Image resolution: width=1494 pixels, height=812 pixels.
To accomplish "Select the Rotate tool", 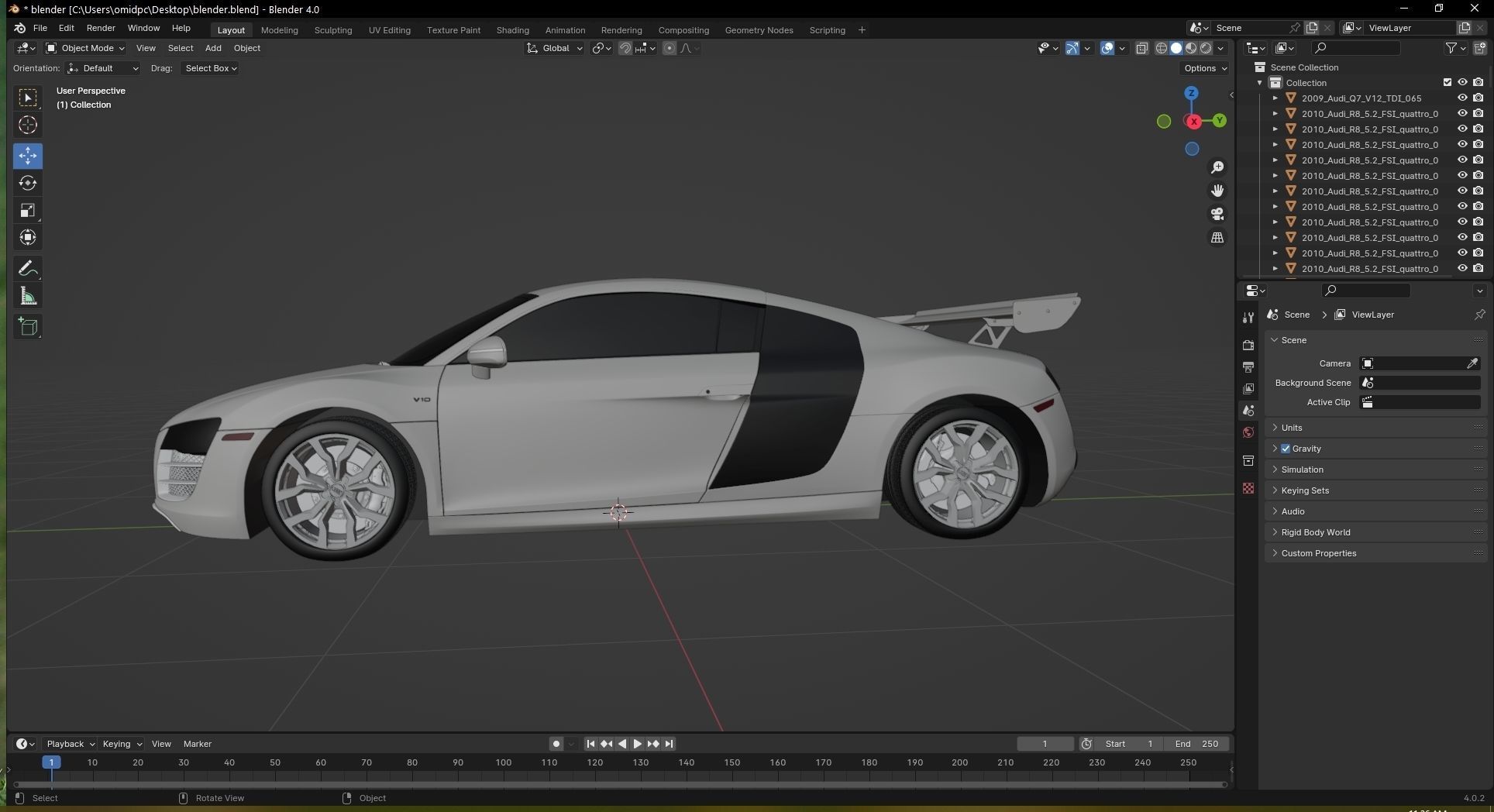I will tap(28, 183).
